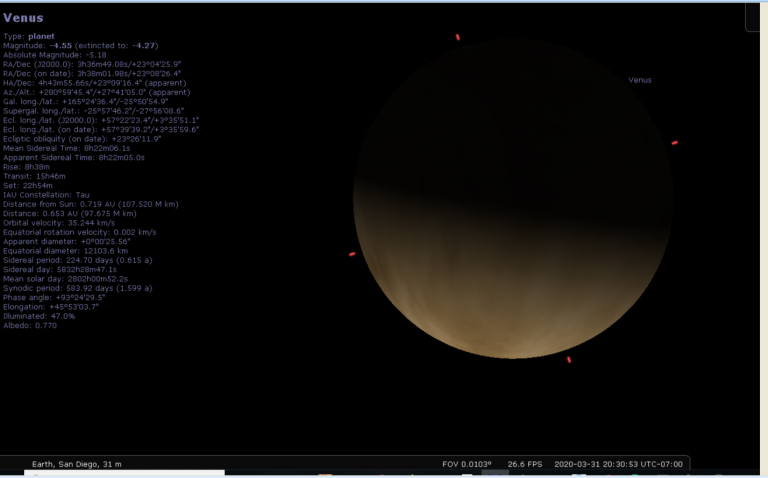
Task: Click the Illuminated 47.0% line
Action: (x=39, y=315)
